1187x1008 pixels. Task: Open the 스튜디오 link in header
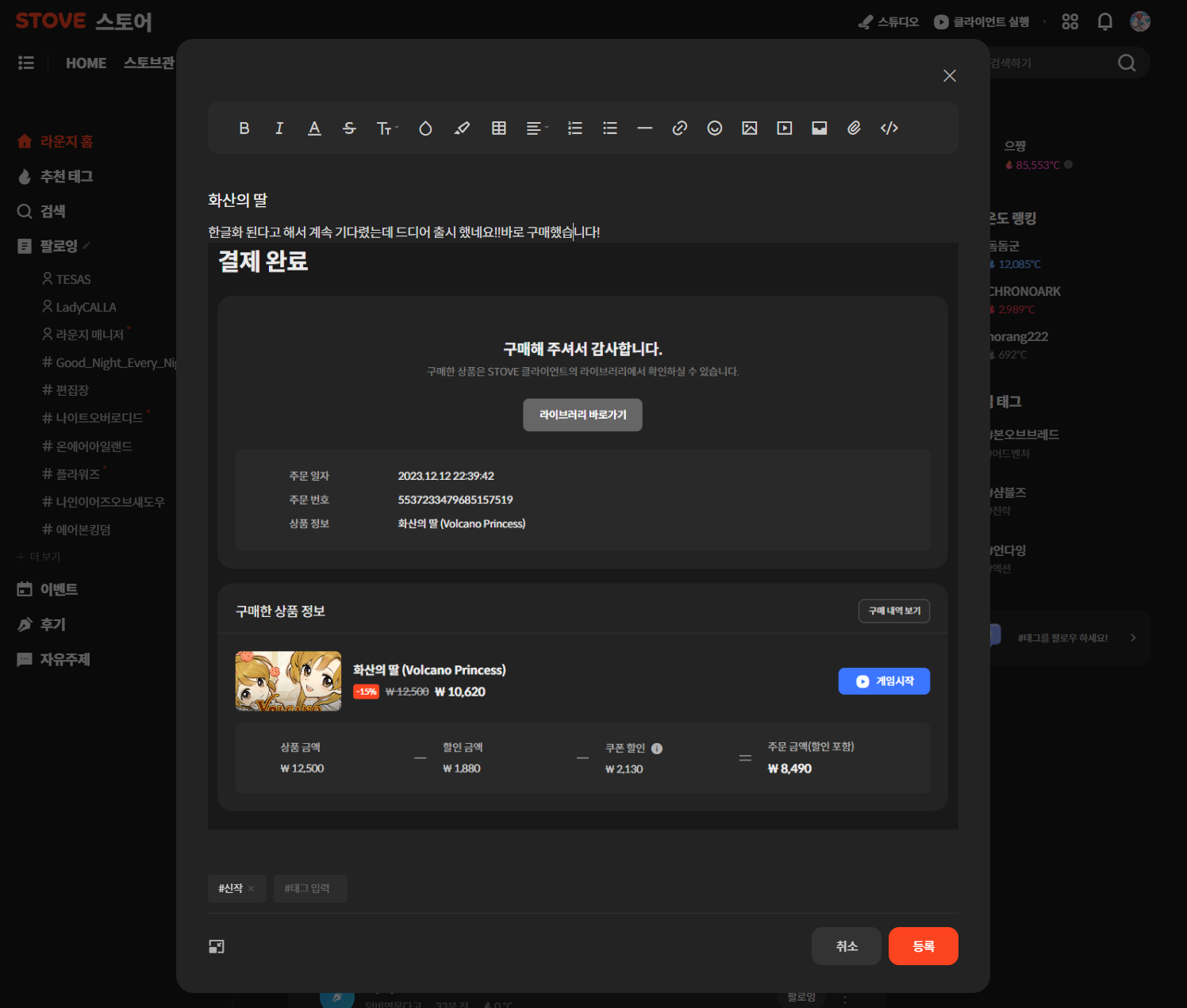pyautogui.click(x=889, y=22)
